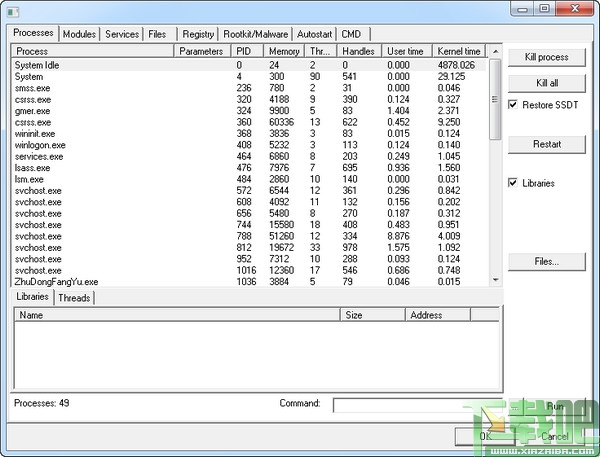Image resolution: width=600 pixels, height=457 pixels.
Task: Open the CMD tab
Action: [351, 34]
